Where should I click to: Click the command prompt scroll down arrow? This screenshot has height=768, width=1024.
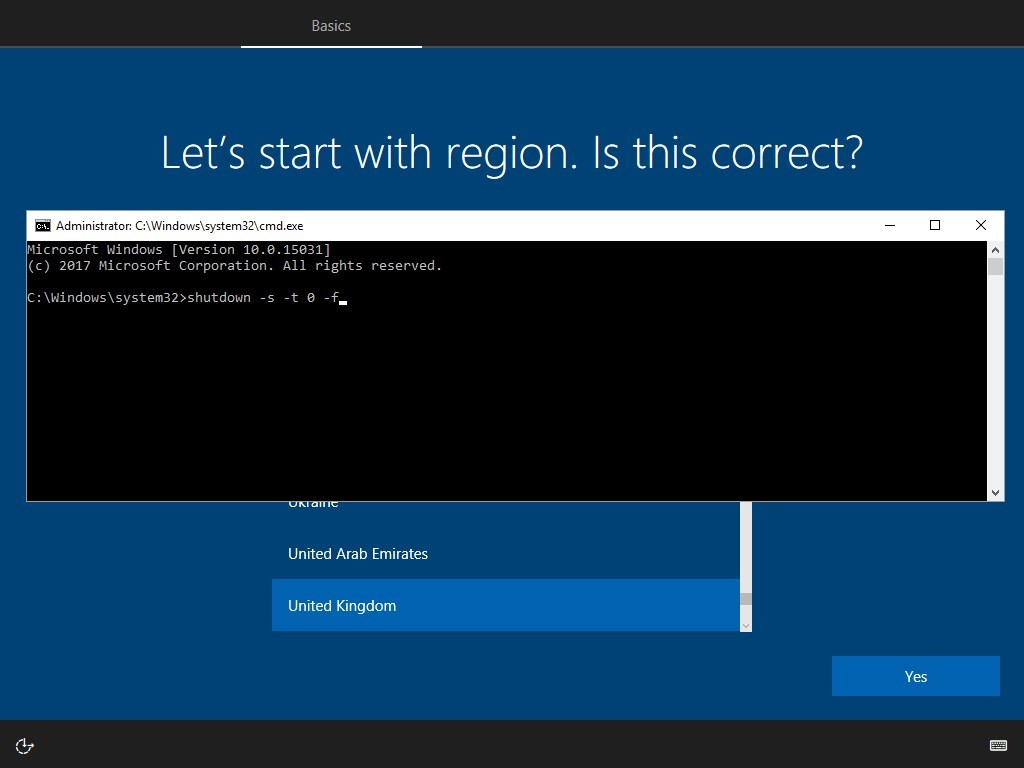pos(995,493)
